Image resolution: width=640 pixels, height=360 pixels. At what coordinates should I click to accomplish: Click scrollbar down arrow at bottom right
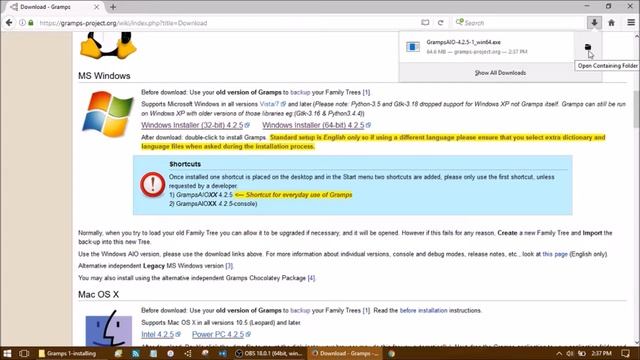point(636,342)
